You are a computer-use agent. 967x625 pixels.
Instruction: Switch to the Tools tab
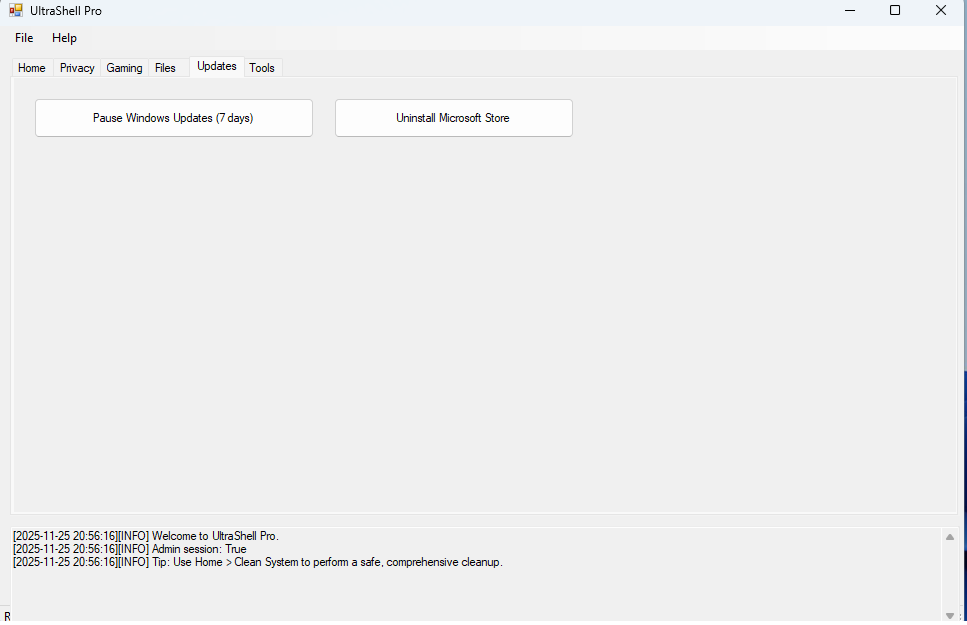click(262, 68)
